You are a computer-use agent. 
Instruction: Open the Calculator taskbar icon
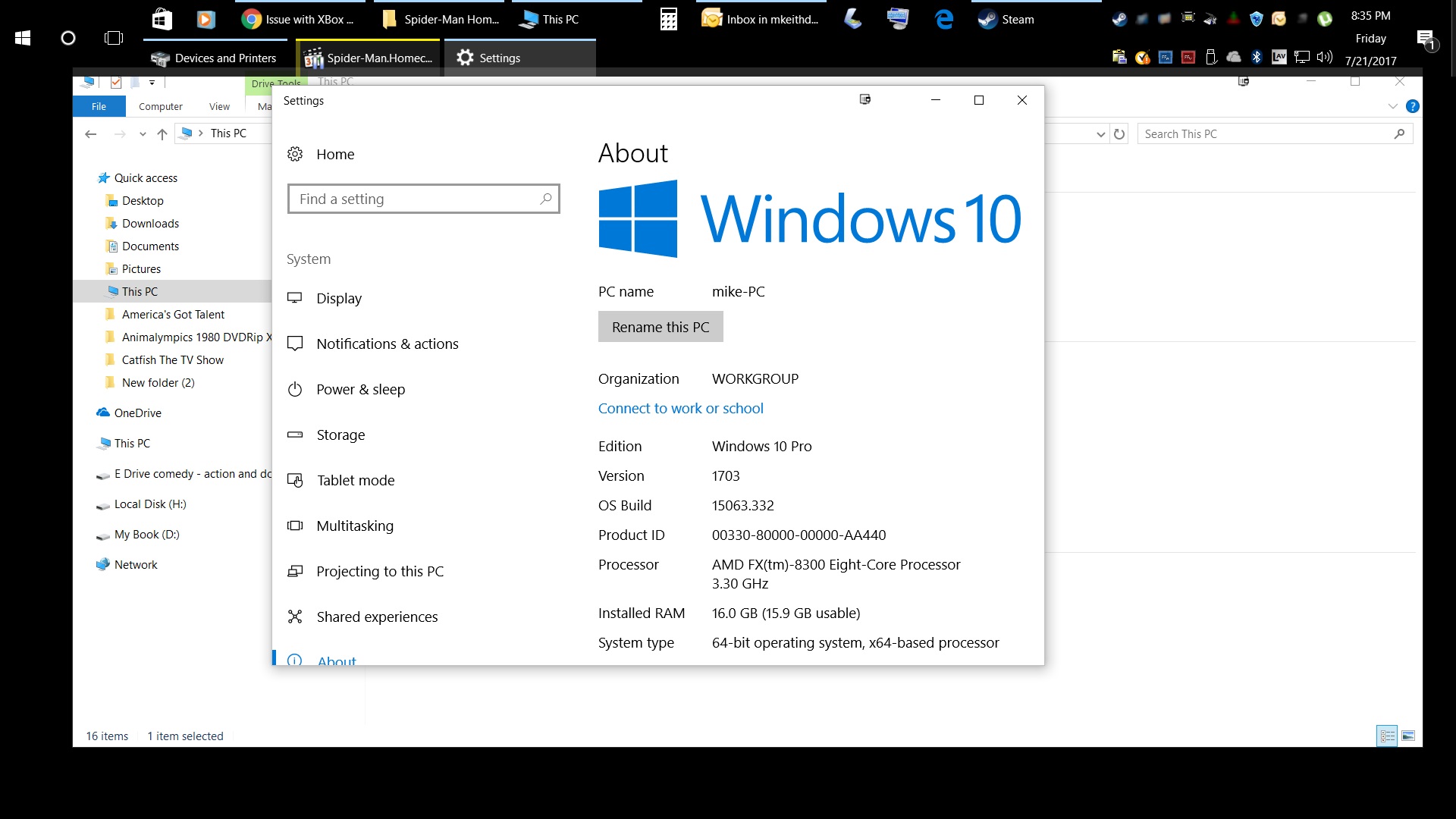pyautogui.click(x=669, y=19)
